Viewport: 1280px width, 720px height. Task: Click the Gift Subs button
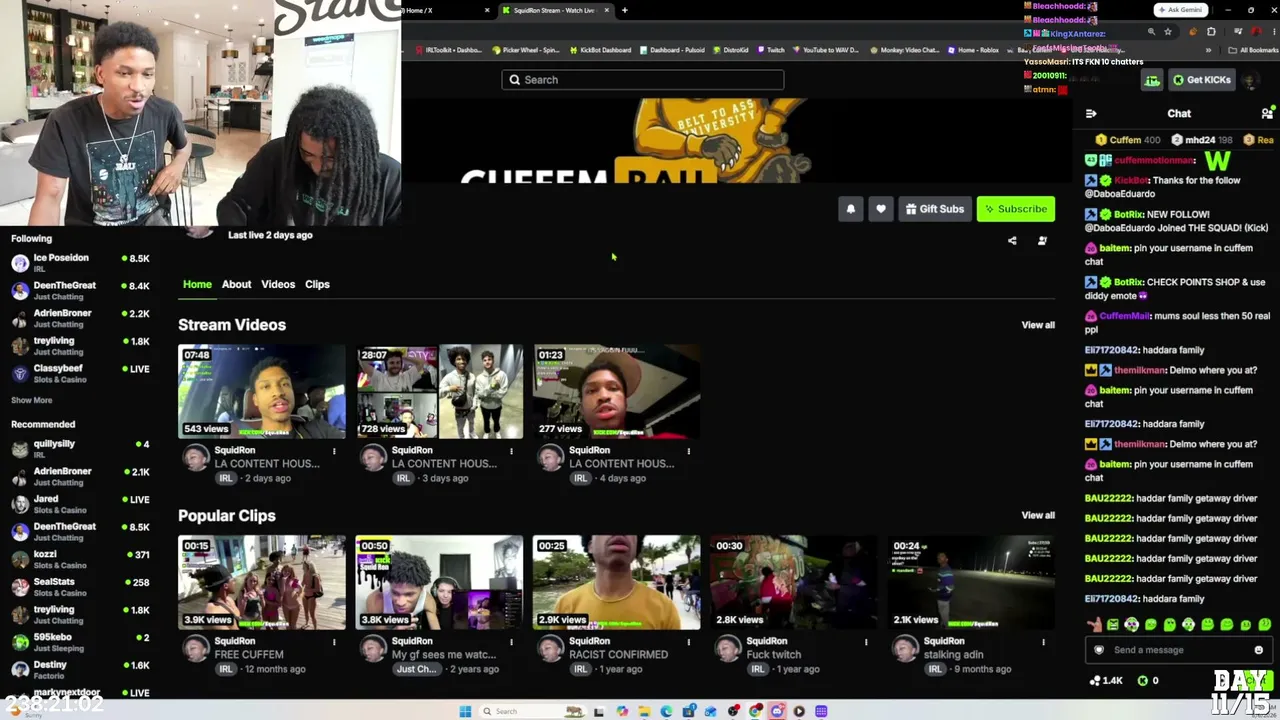click(x=935, y=209)
